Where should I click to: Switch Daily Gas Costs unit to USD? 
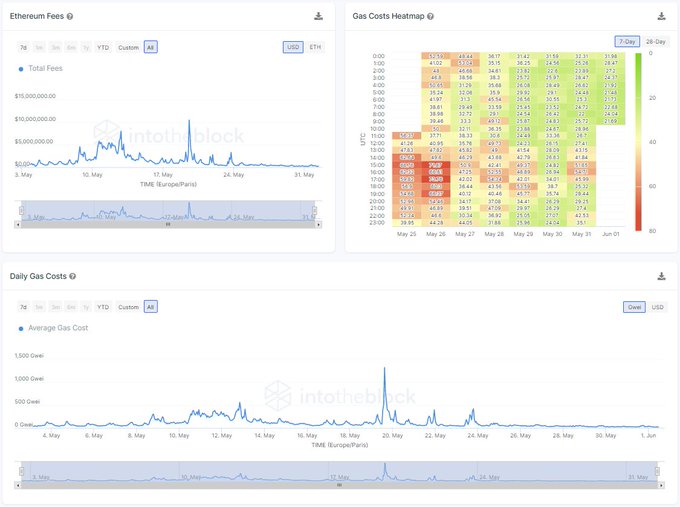pos(657,307)
